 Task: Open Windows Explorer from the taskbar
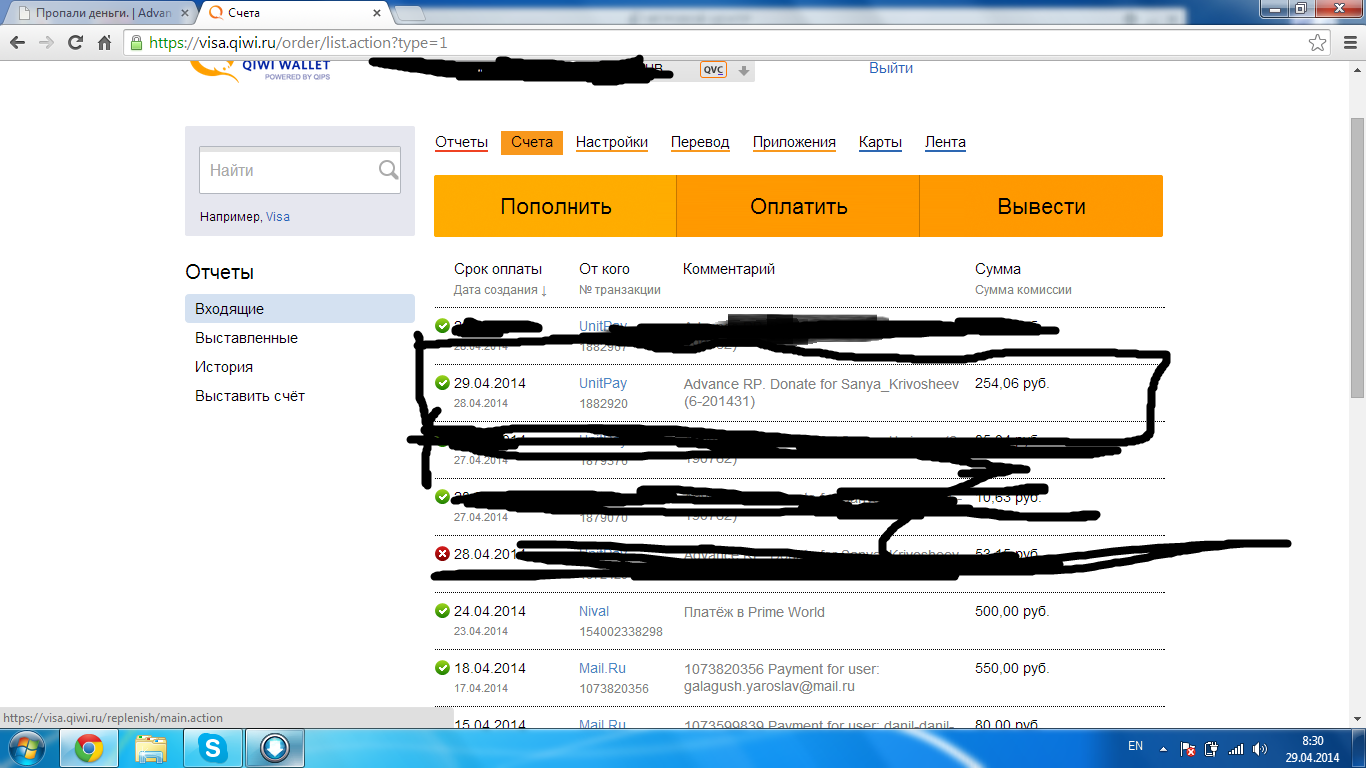[151, 748]
